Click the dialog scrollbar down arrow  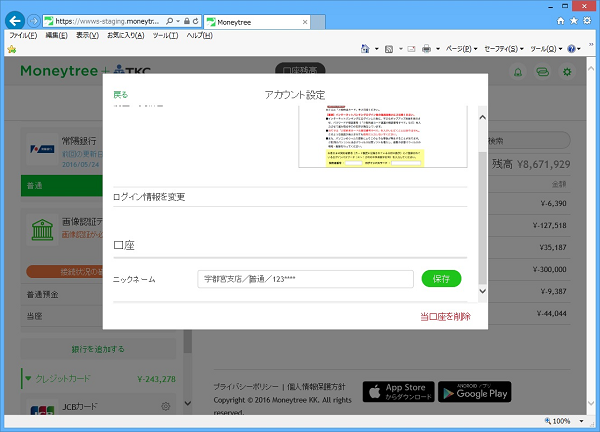[x=483, y=291]
